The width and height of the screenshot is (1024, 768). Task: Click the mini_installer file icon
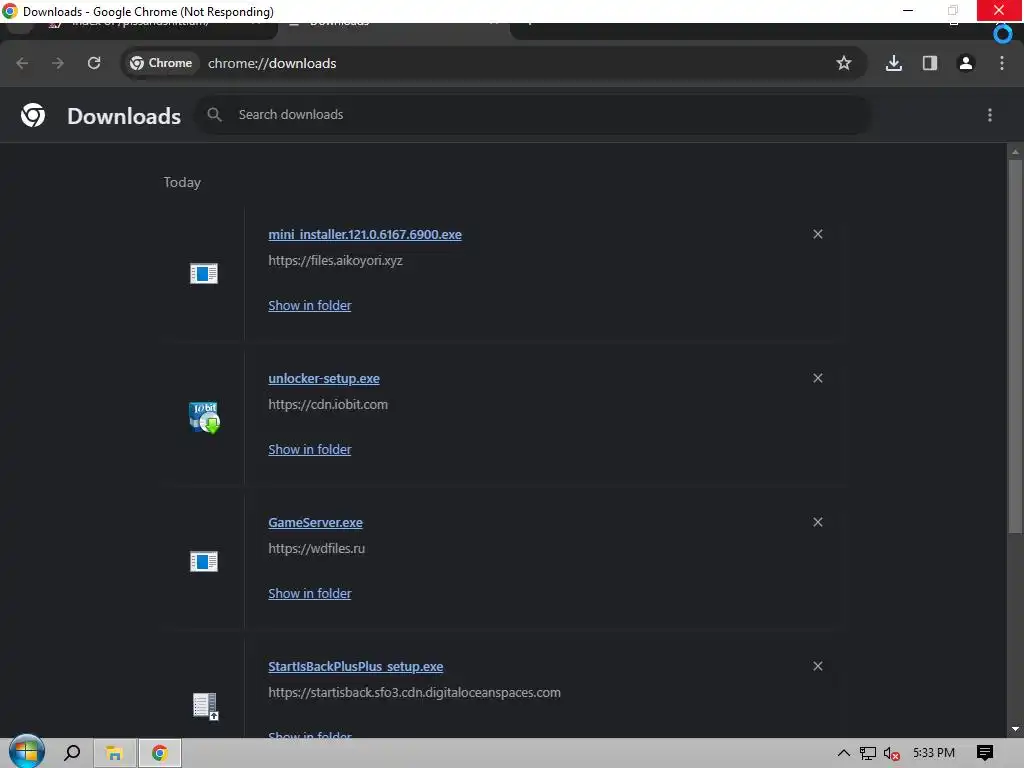pyautogui.click(x=204, y=274)
